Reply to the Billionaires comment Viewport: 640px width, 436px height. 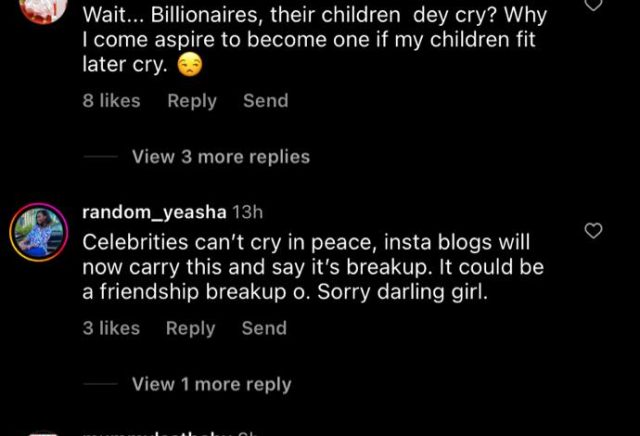192,101
